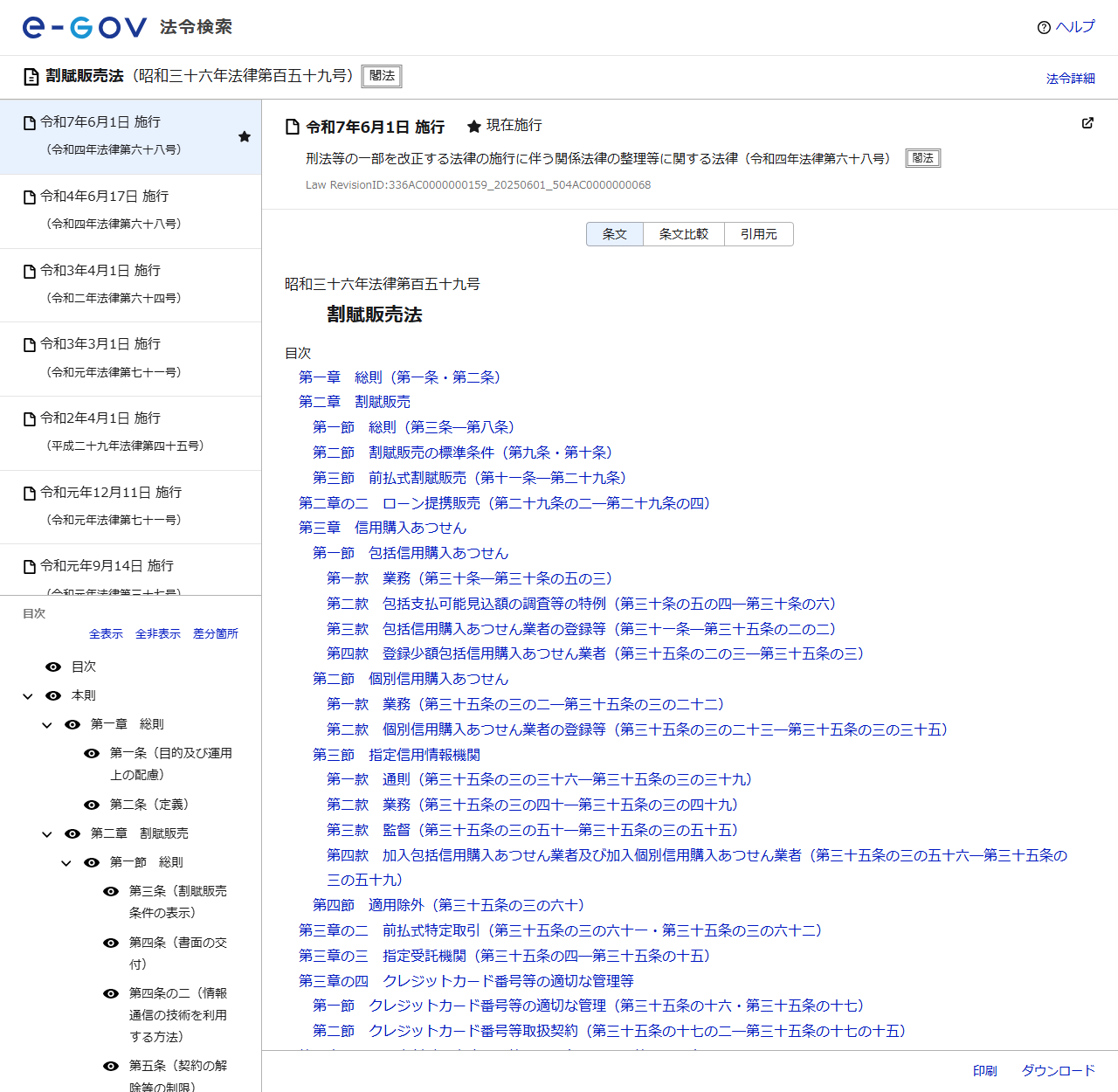Click document icon of 令和4年6月17日 施行
Screen dimensions: 1118x1092
30,197
